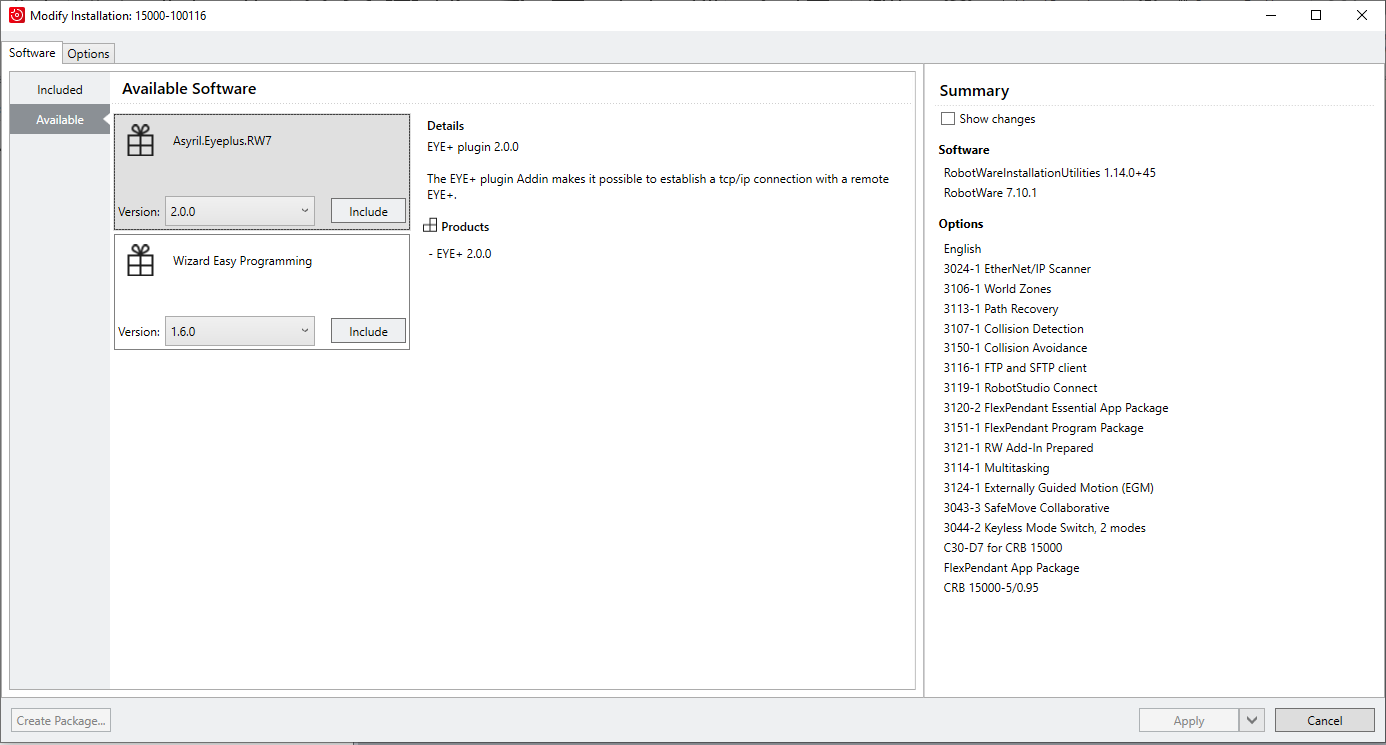1386x745 pixels.
Task: Click the Apply button
Action: coord(1189,720)
